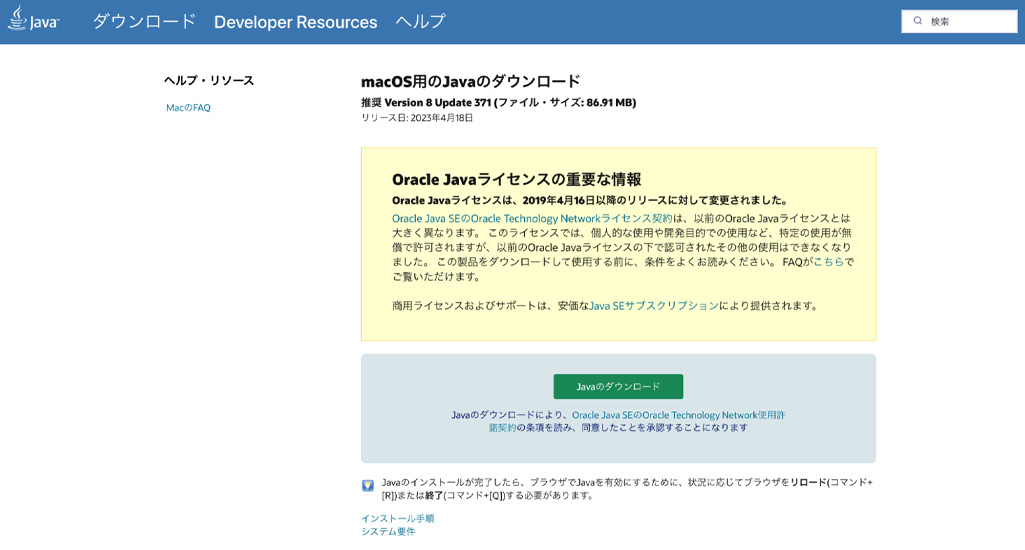Click the Java logo in header
Viewport: 1025px width, 550px height.
coord(33,18)
